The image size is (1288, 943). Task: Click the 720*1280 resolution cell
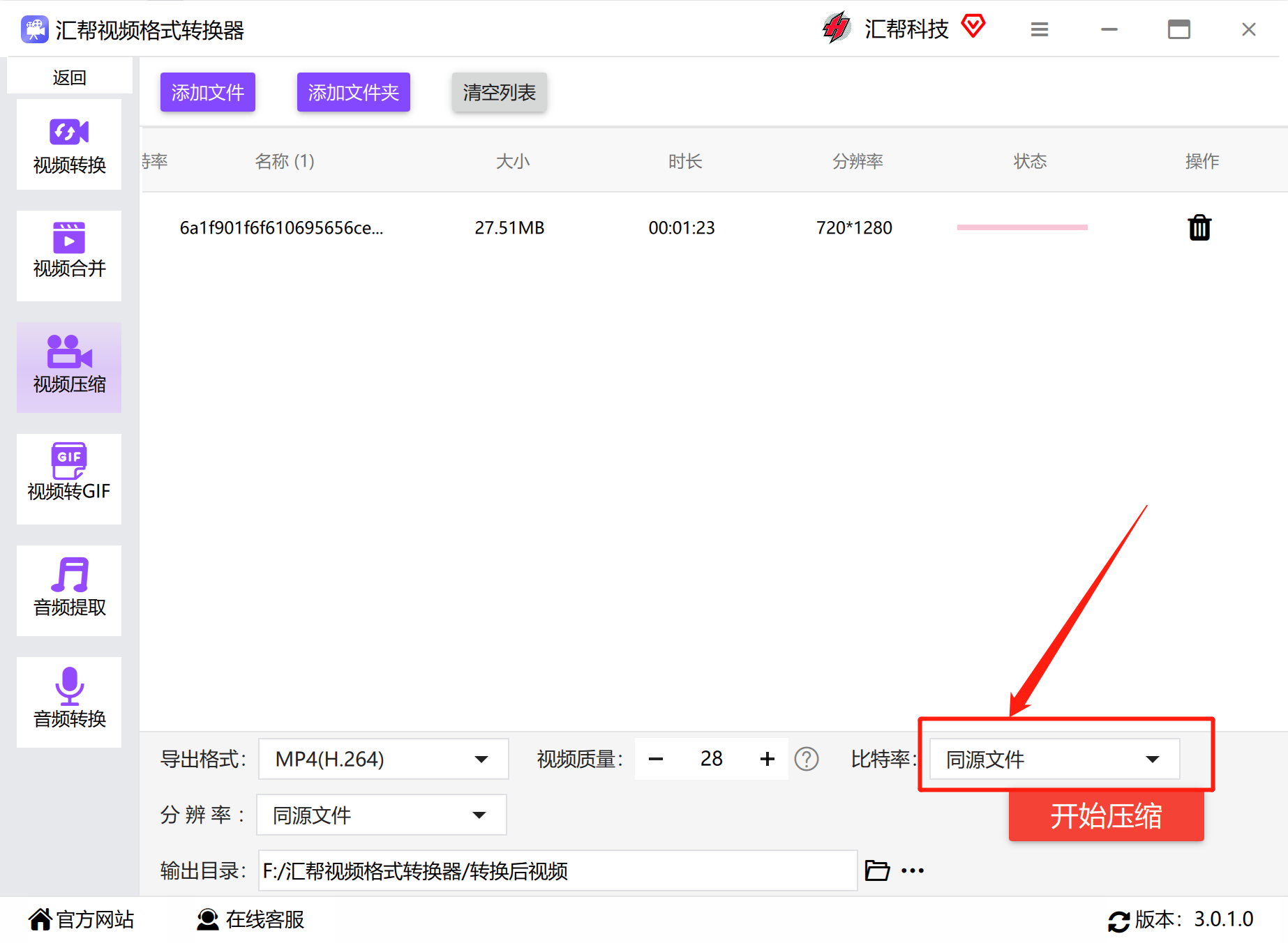coord(854,227)
